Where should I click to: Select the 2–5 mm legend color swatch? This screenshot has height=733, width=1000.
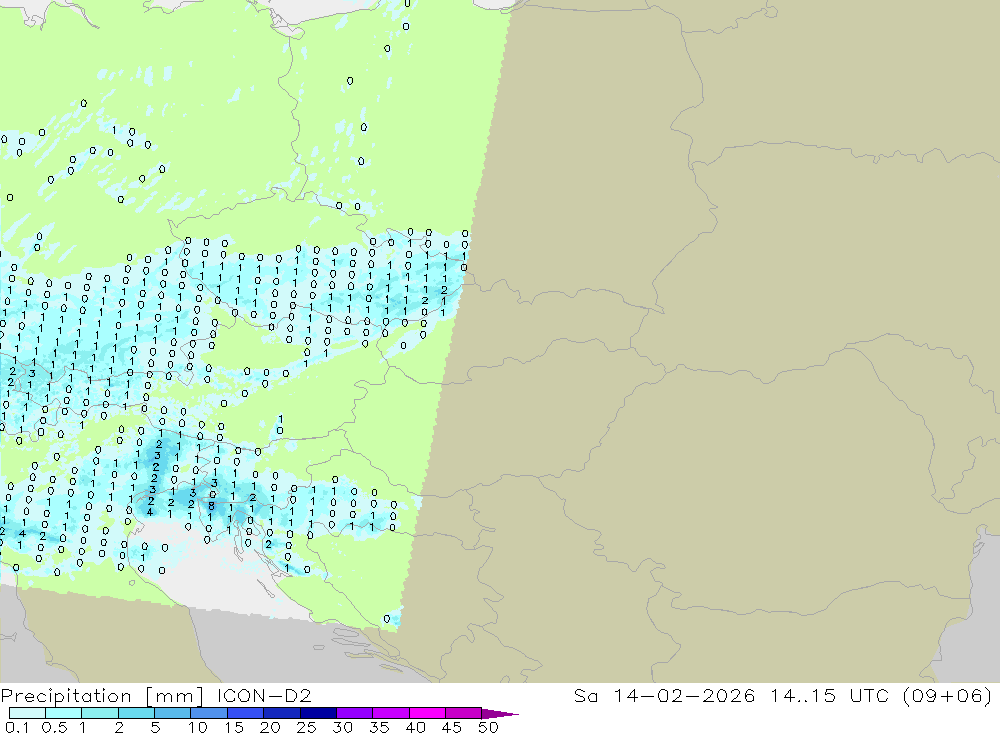136,713
